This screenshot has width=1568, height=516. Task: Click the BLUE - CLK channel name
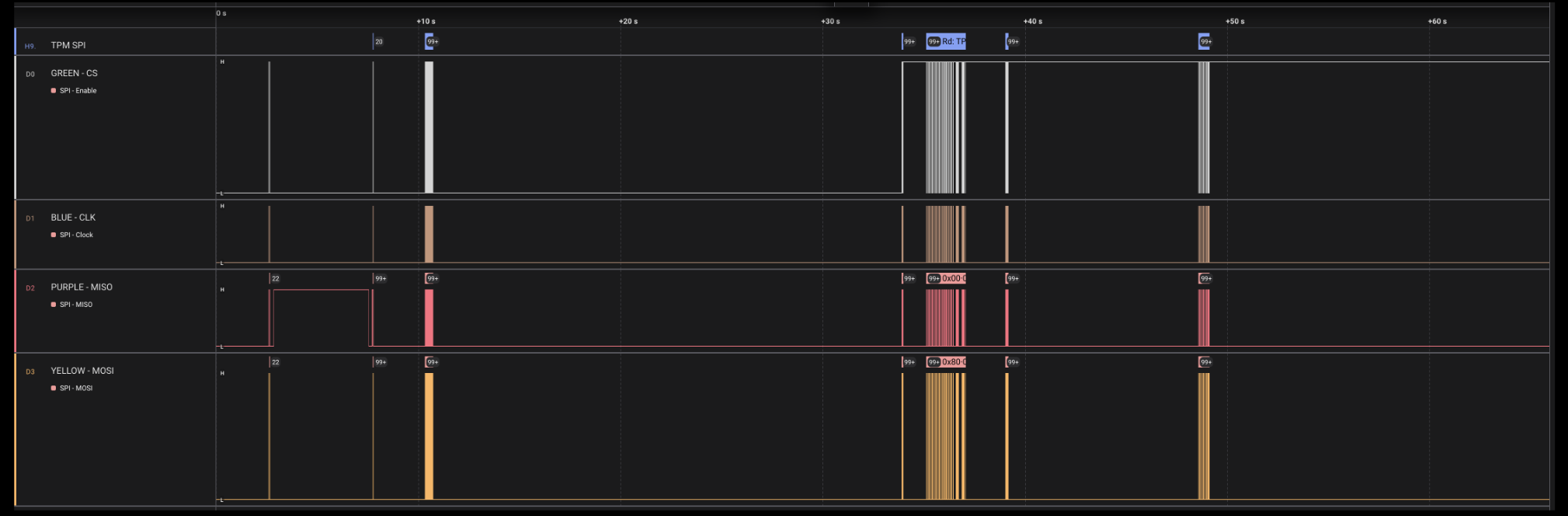(x=73, y=218)
